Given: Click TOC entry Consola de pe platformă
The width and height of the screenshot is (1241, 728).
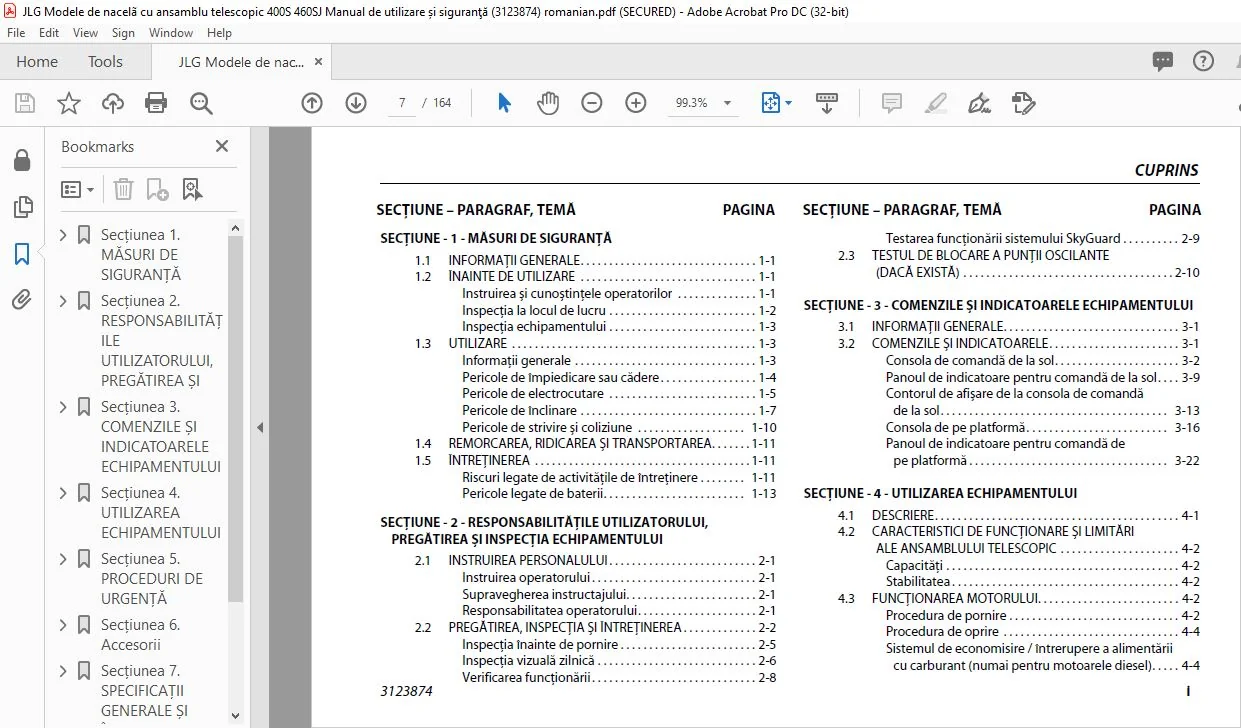Looking at the screenshot, I should pyautogui.click(x=1043, y=428).
